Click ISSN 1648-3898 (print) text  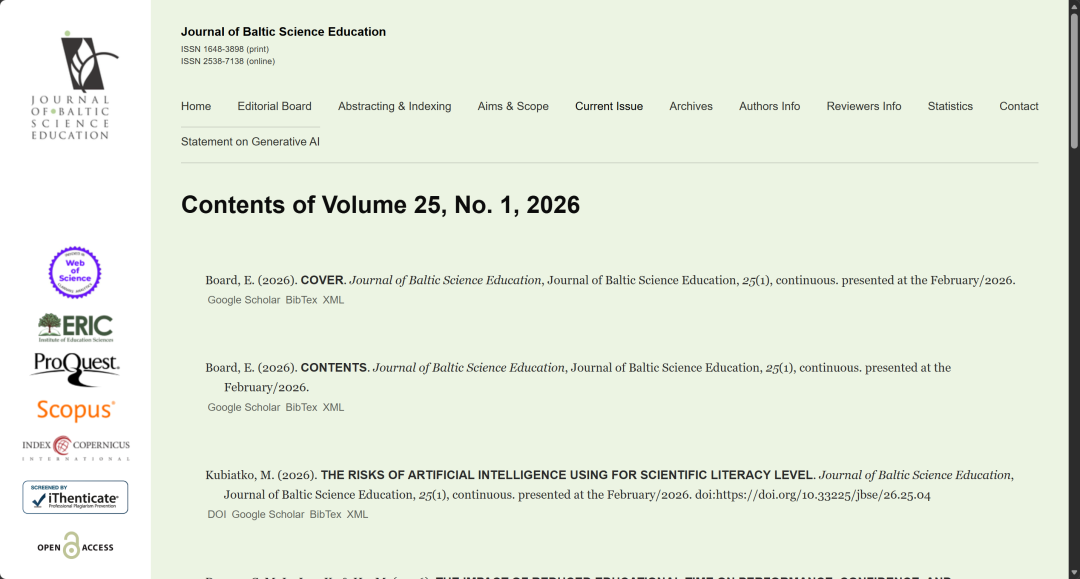(x=225, y=49)
